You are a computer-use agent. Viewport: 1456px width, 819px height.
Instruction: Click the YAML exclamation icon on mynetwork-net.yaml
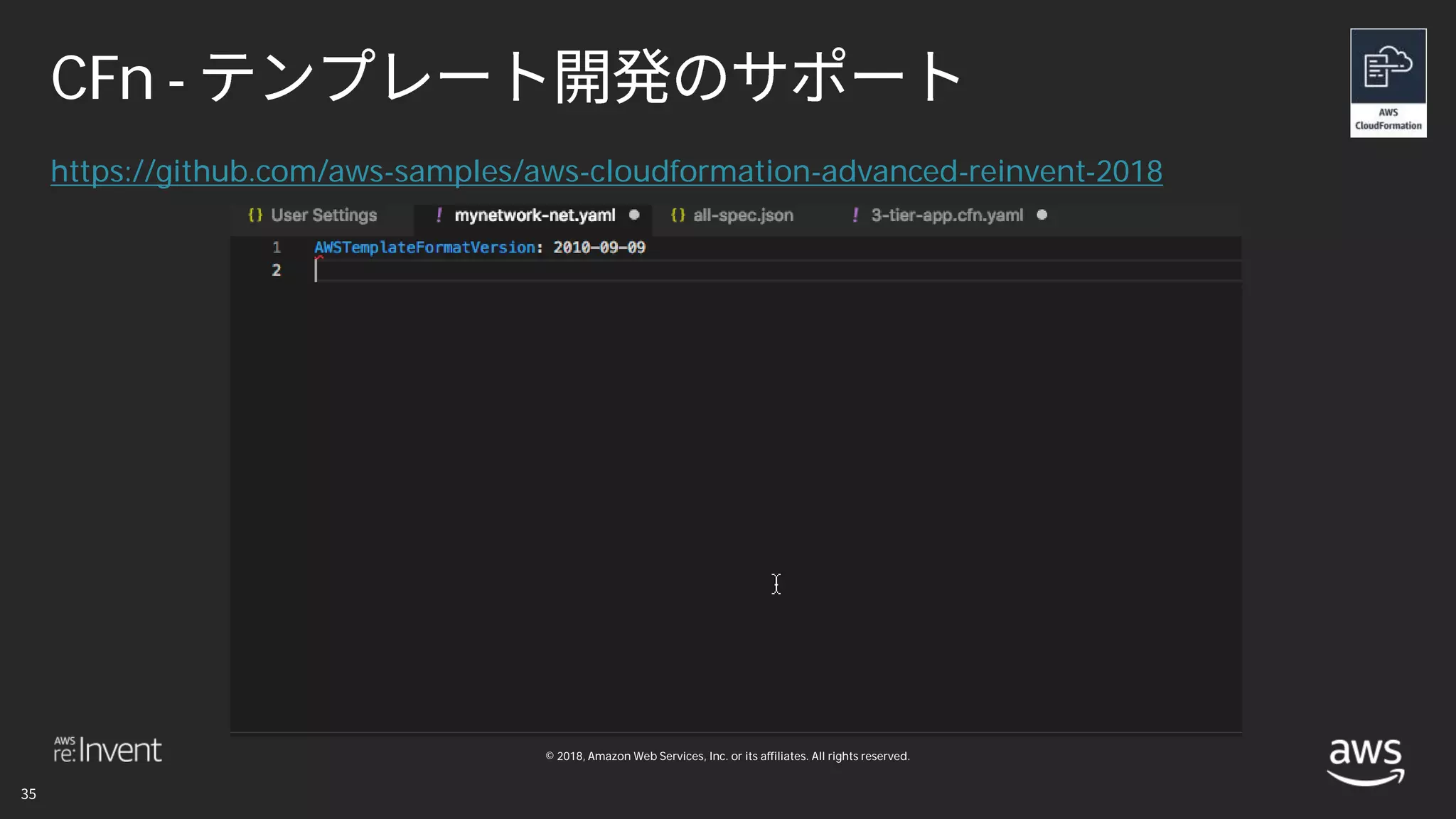click(x=439, y=215)
